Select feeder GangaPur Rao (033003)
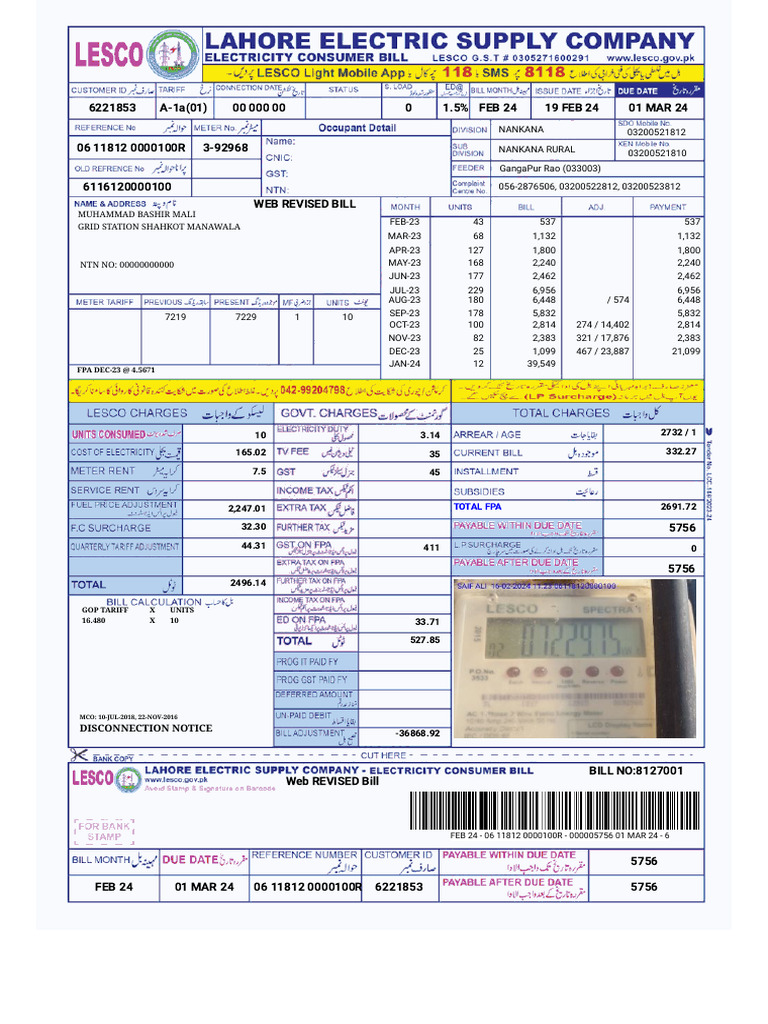This screenshot has height=1024, width=768. [550, 168]
